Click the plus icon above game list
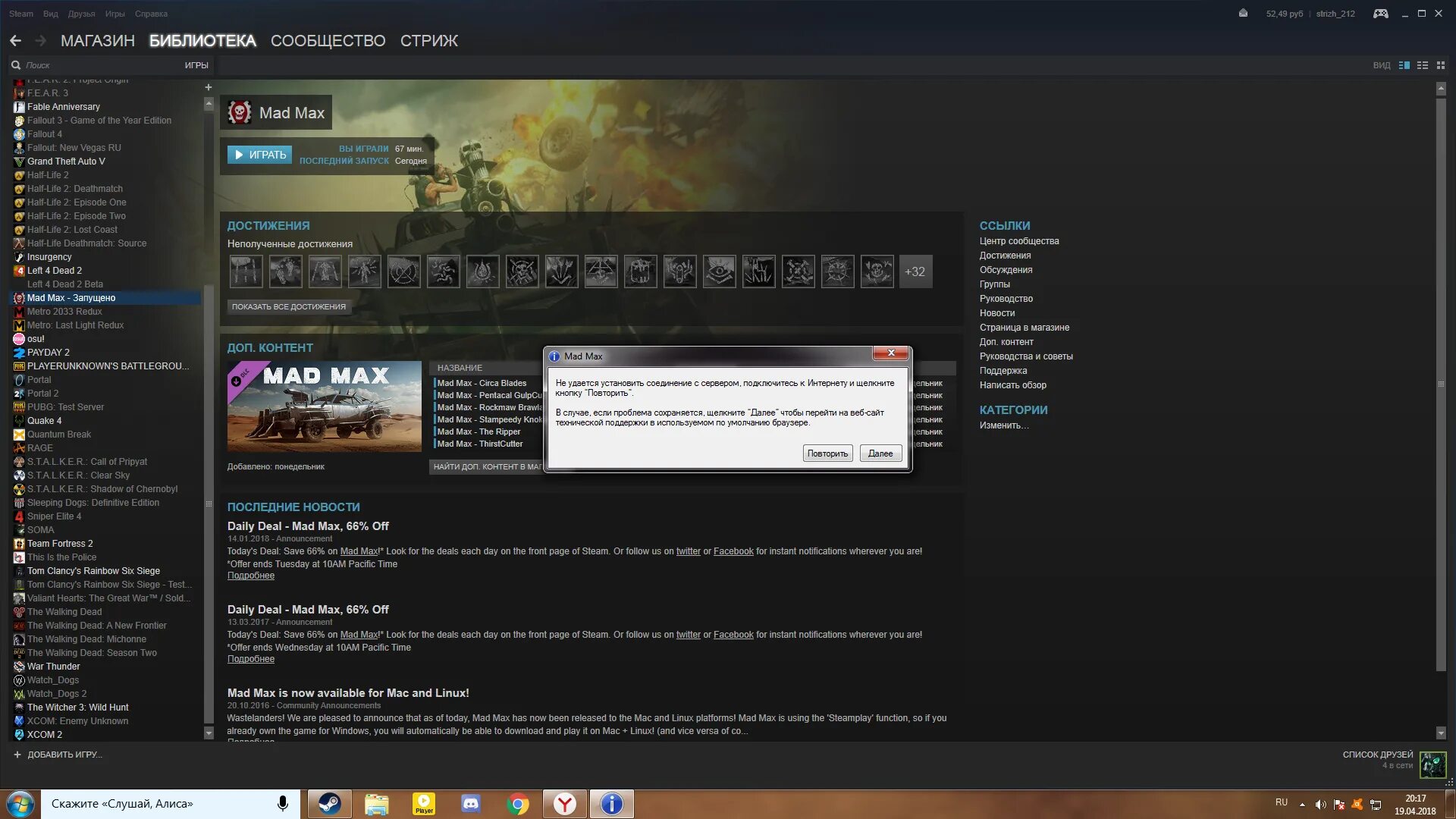The image size is (1456, 819). 209,87
